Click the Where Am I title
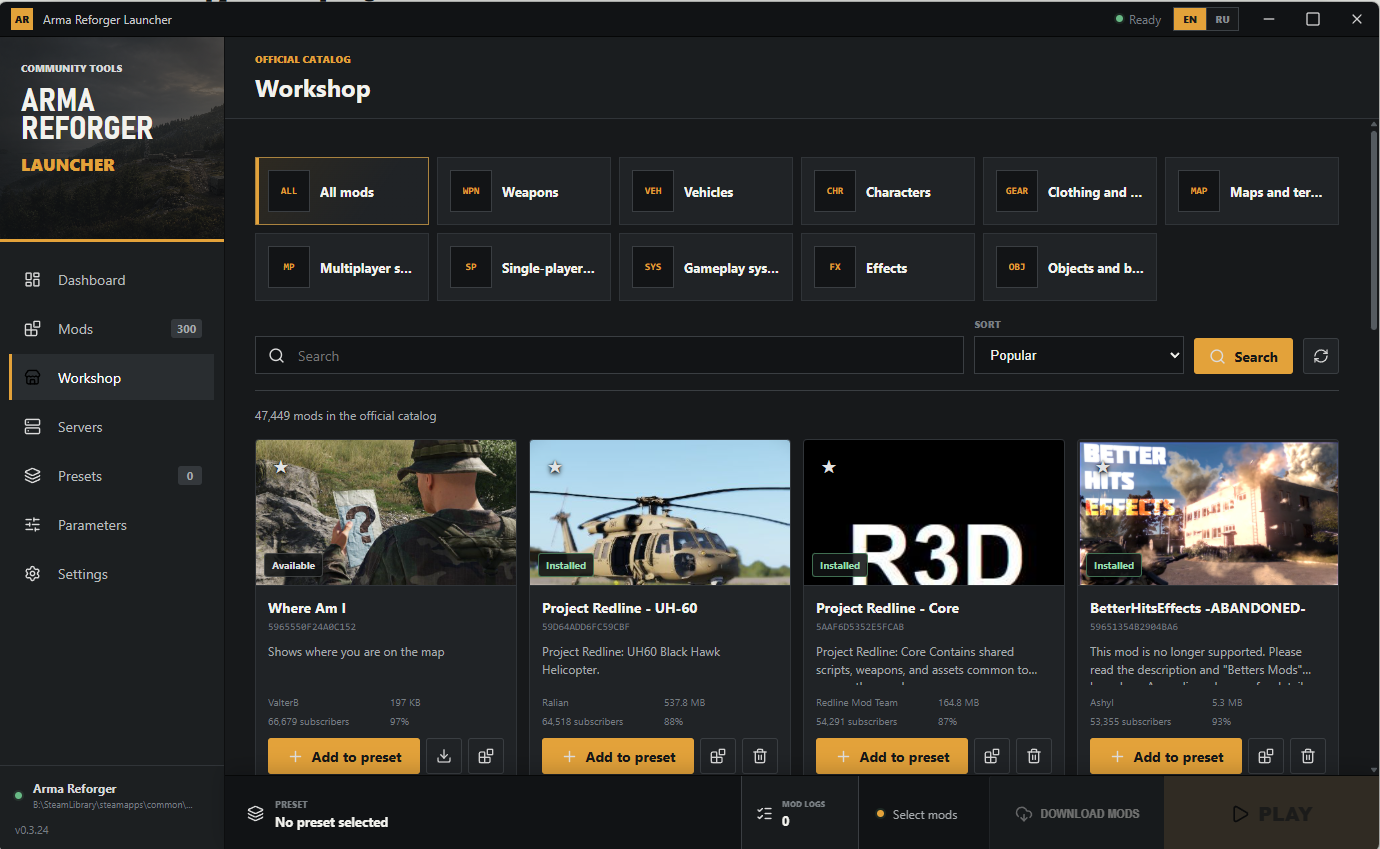1380x849 pixels. click(x=307, y=607)
